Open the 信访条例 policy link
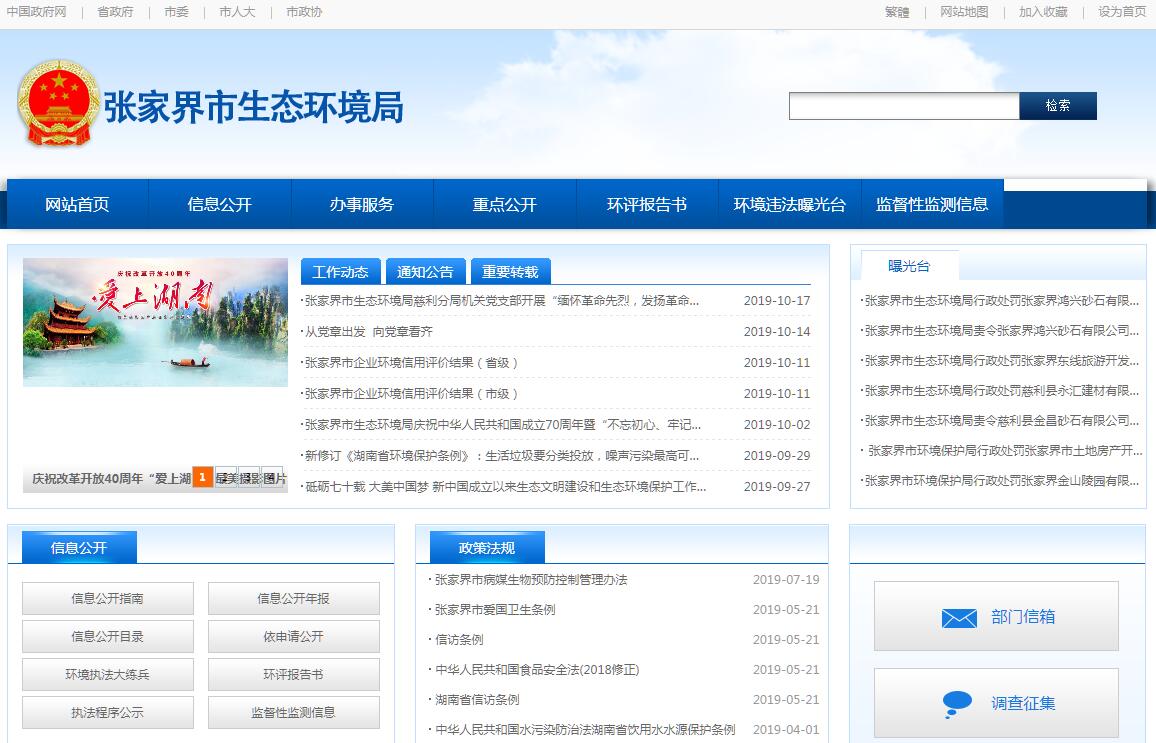The width and height of the screenshot is (1156, 743). pyautogui.click(x=459, y=640)
